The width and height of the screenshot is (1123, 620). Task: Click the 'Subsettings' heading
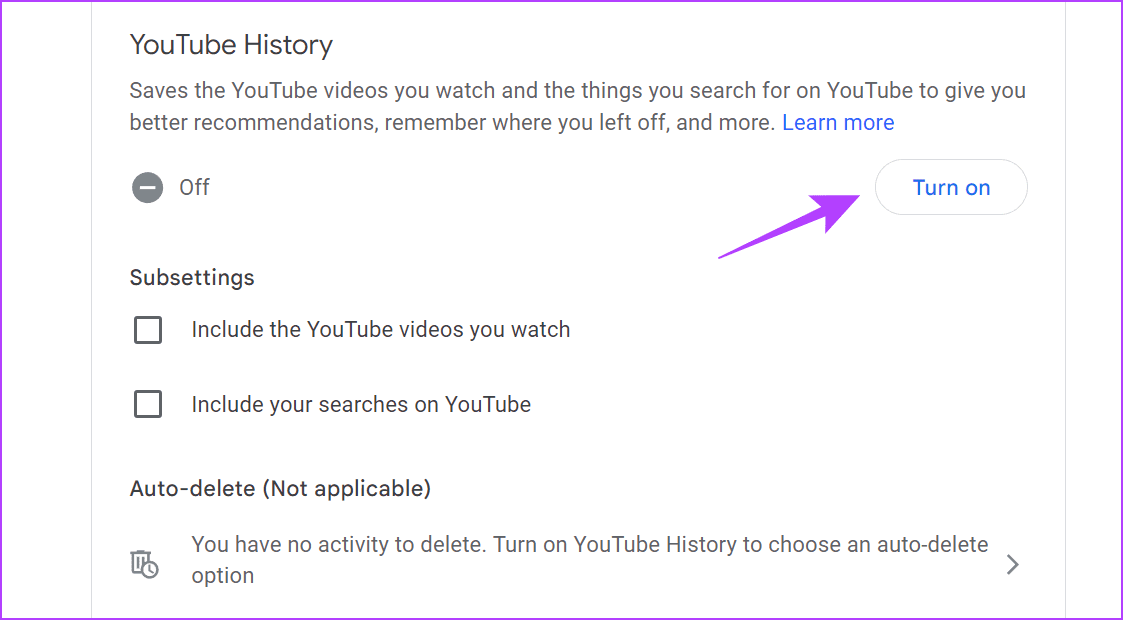pos(192,278)
